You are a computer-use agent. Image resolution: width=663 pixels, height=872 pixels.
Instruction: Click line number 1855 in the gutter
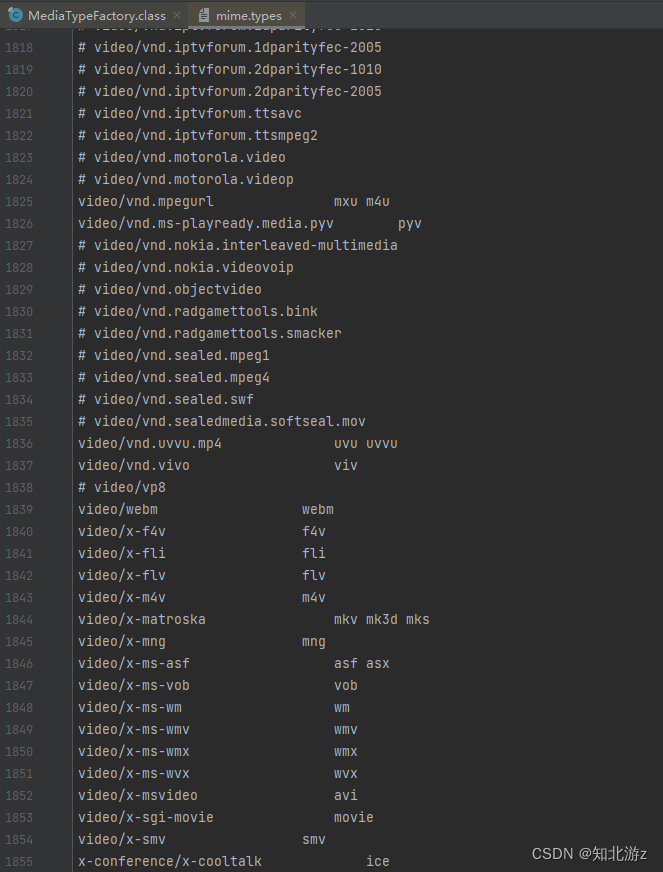click(x=19, y=861)
